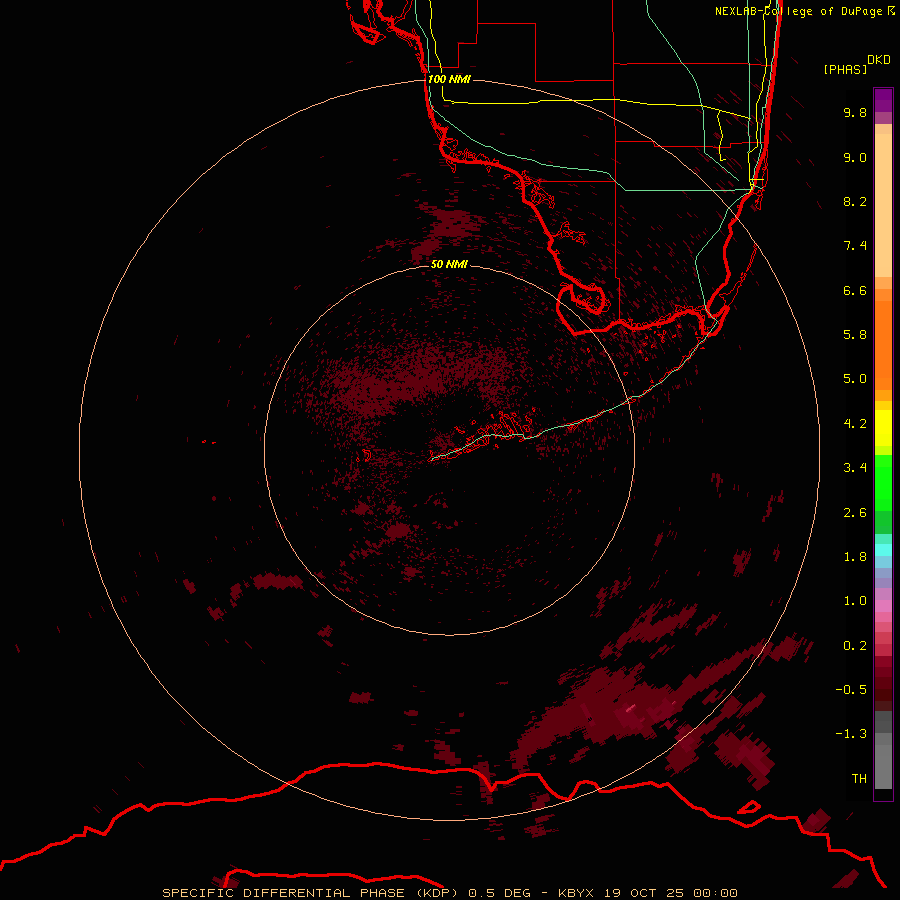This screenshot has height=900, width=900.
Task: Click the bright green segment of the color bar
Action: tap(883, 482)
